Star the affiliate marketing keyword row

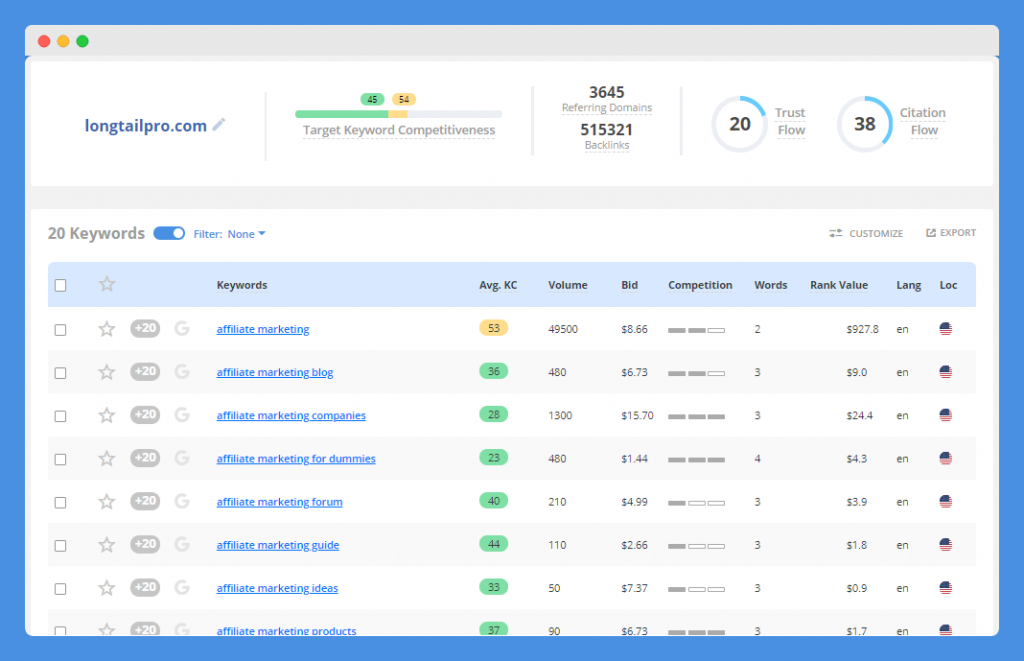pyautogui.click(x=106, y=329)
